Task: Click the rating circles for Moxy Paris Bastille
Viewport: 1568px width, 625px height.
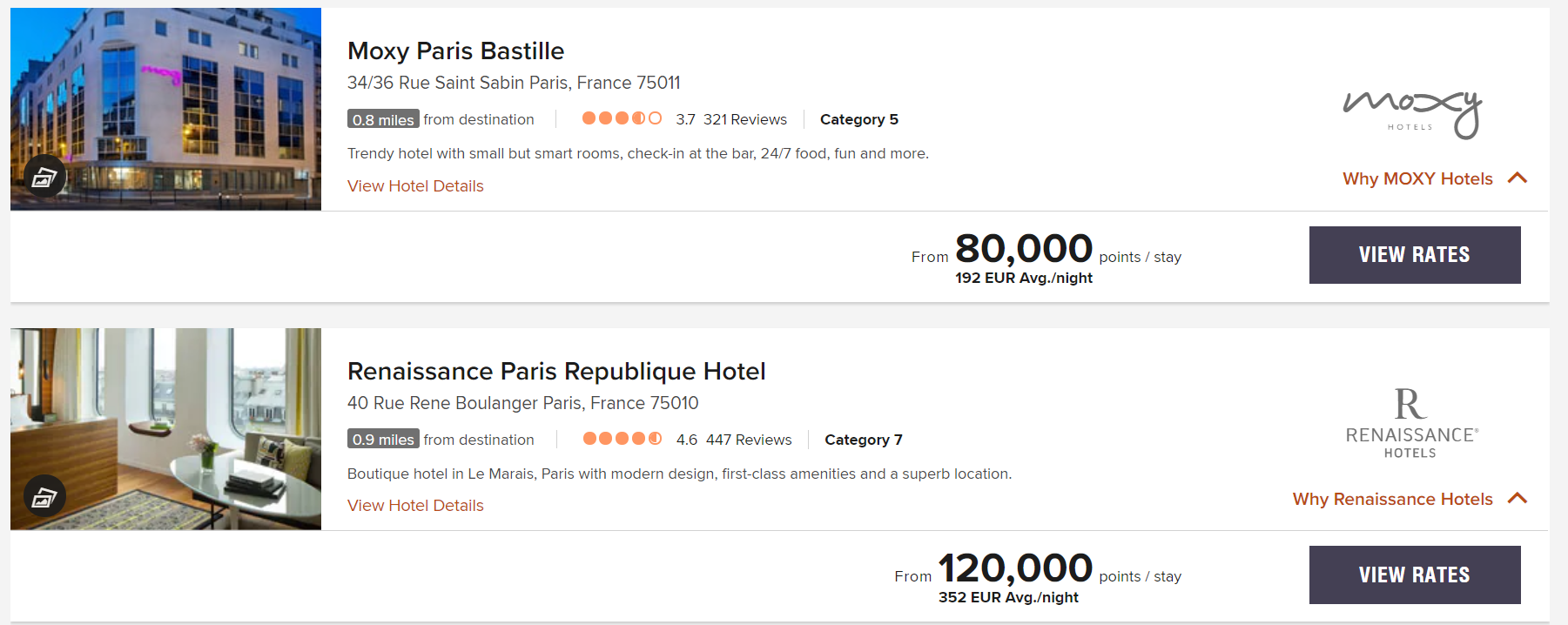Action: (622, 118)
